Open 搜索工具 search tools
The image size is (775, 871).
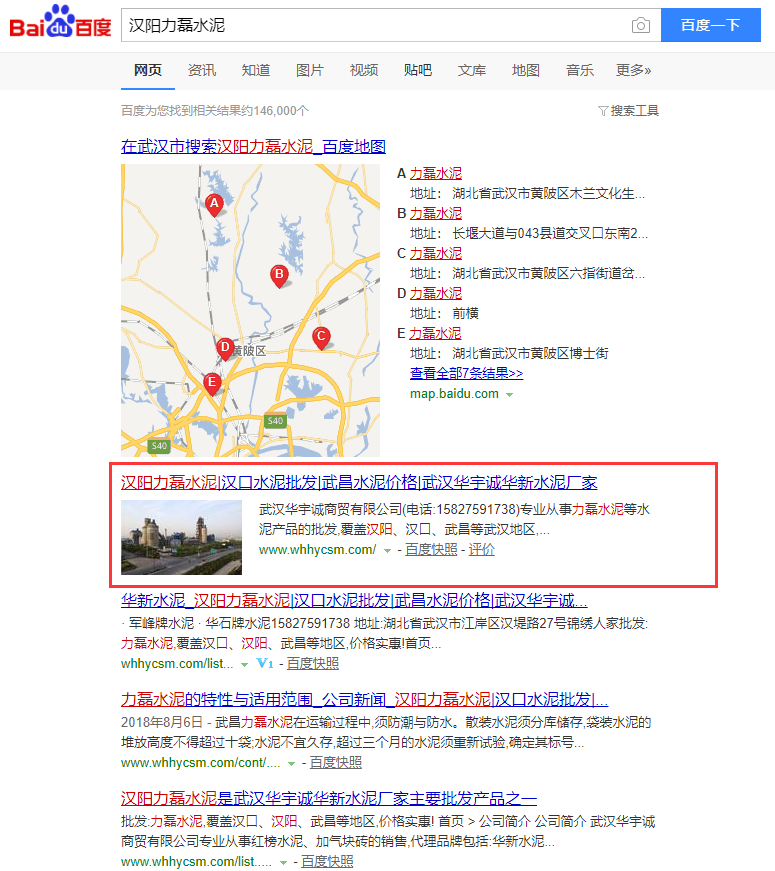coord(634,111)
